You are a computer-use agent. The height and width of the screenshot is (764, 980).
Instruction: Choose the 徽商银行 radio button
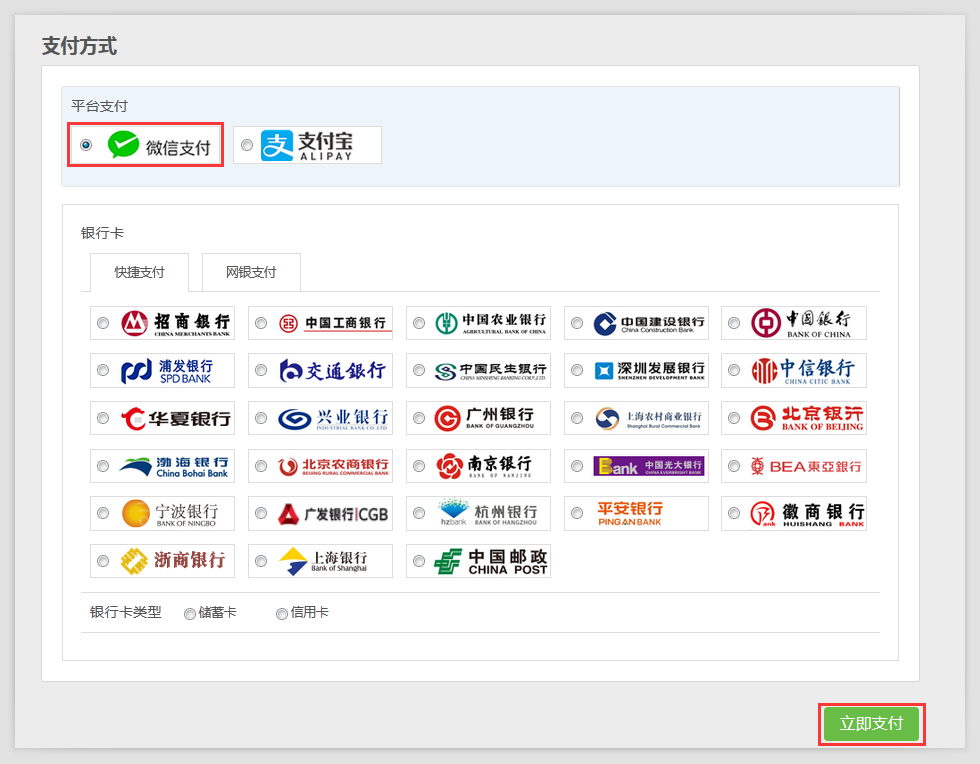point(734,513)
